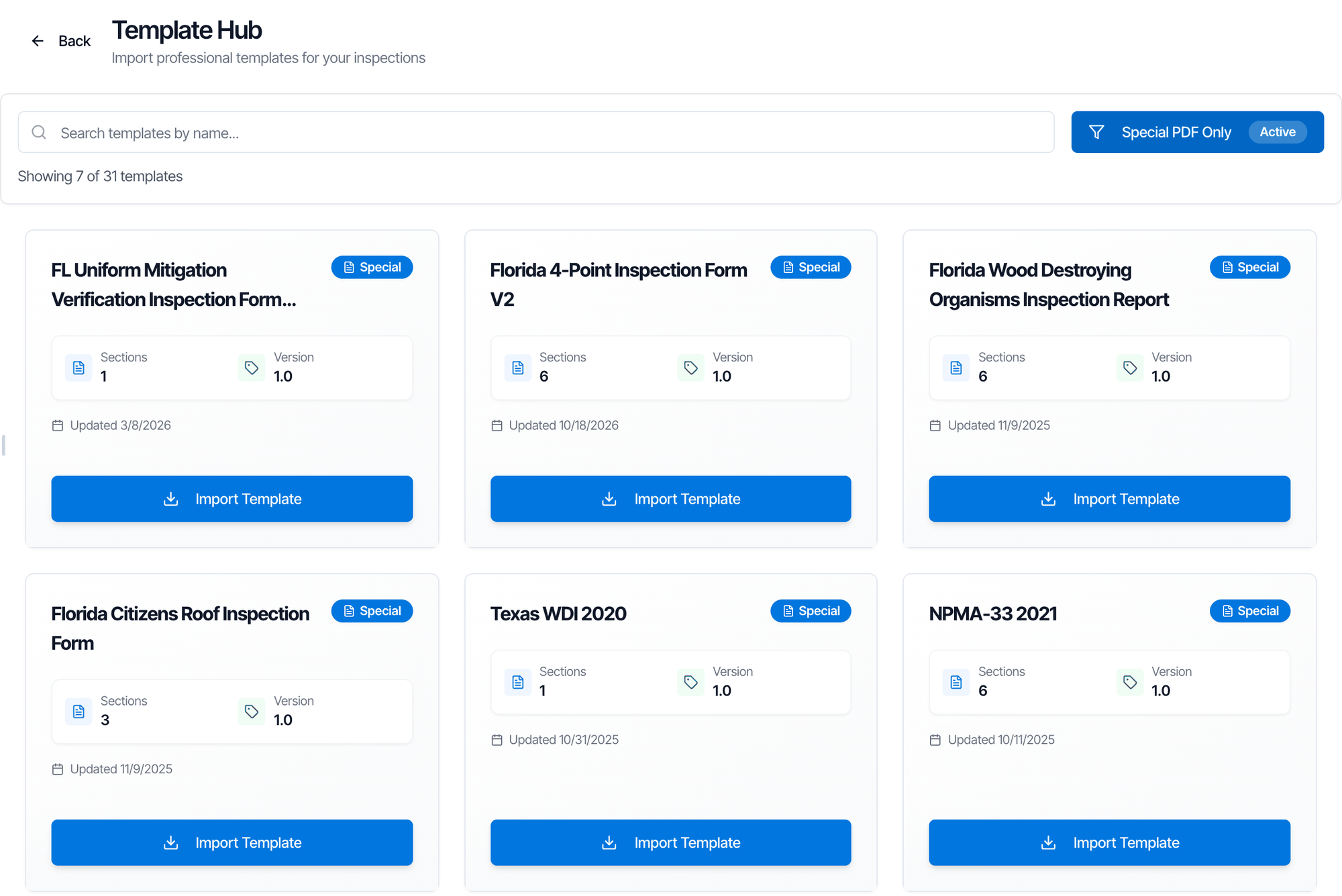1342x896 pixels.
Task: Click the search magnifier icon
Action: pos(39,132)
